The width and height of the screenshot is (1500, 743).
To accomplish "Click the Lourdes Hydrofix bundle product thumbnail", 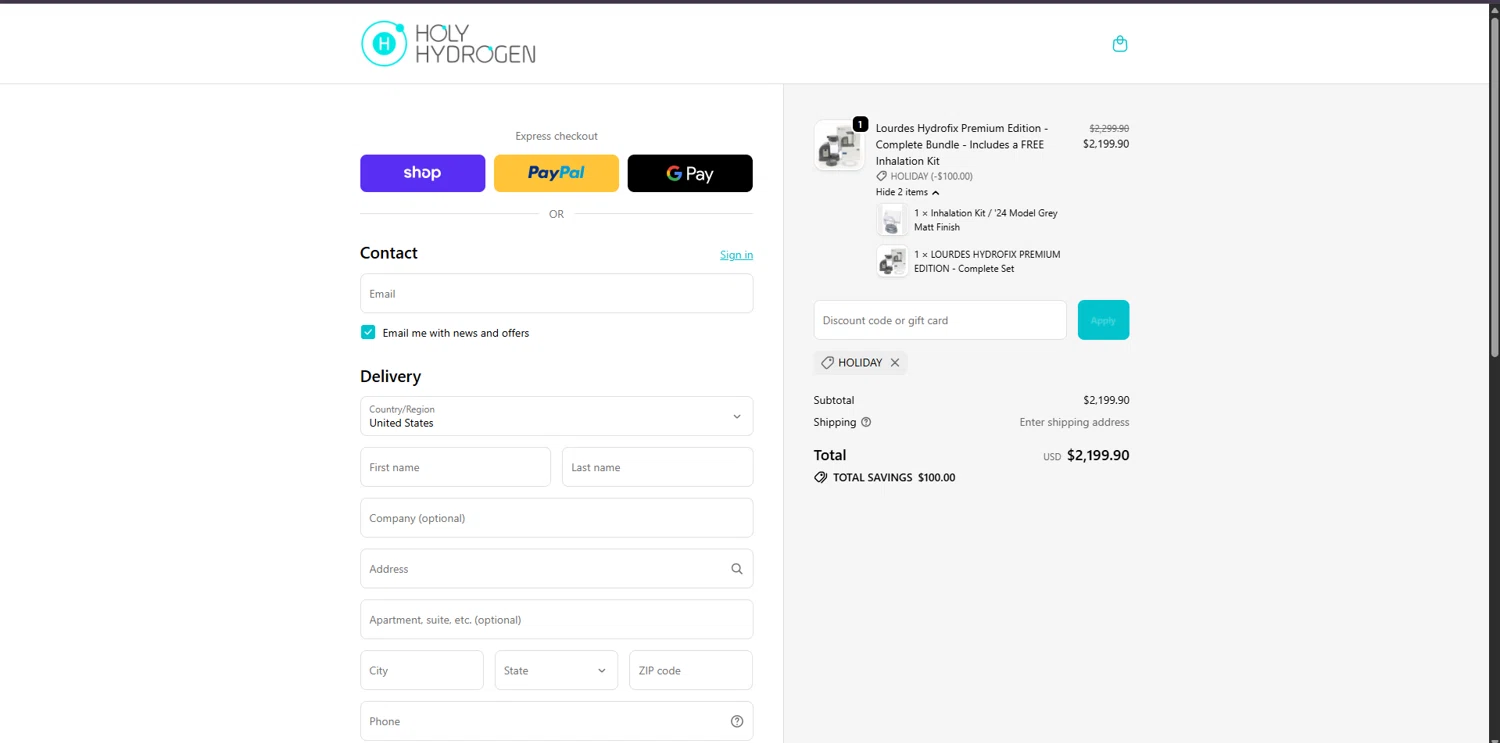I will [x=839, y=146].
